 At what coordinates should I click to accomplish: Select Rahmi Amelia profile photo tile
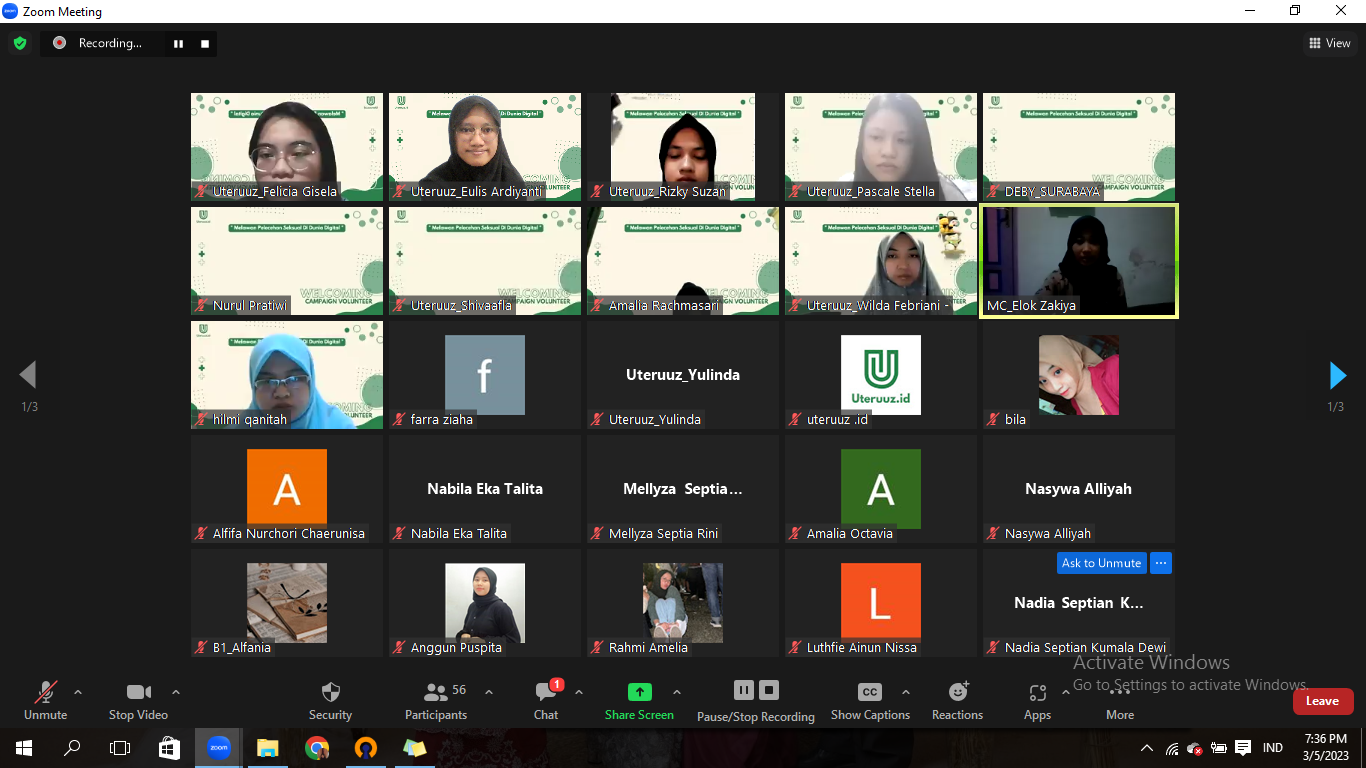683,603
